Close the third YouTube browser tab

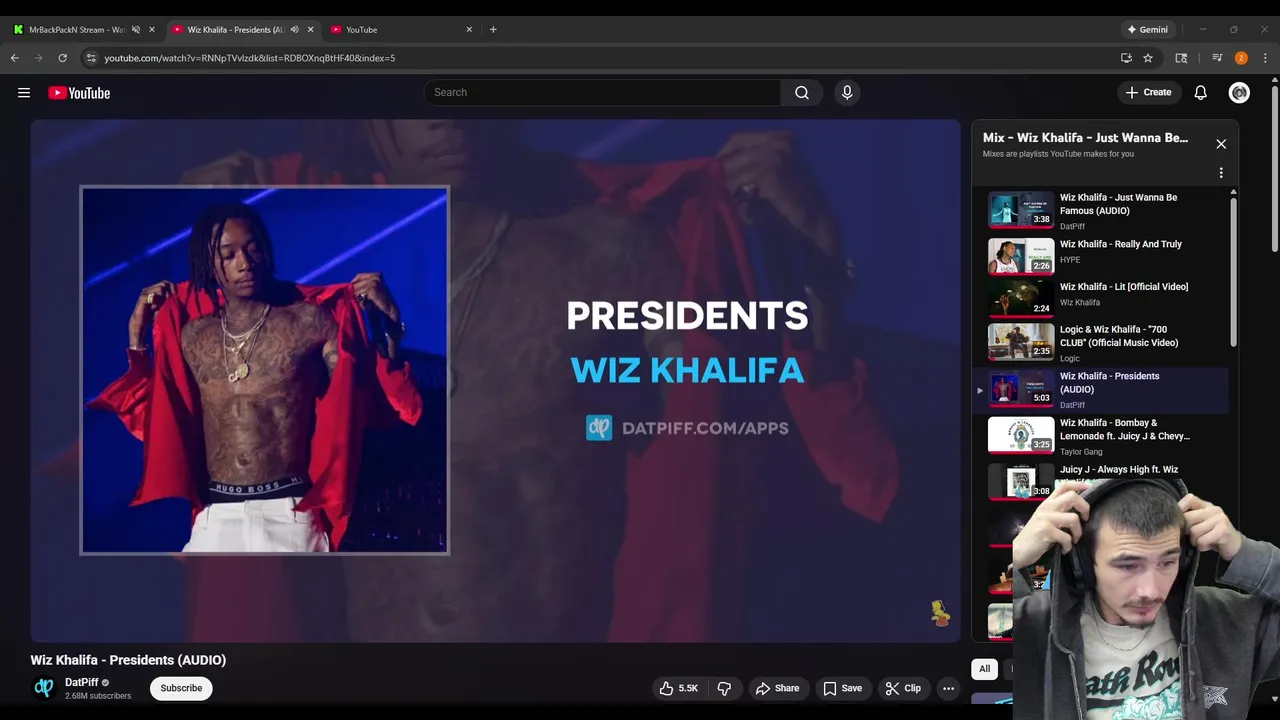point(469,29)
